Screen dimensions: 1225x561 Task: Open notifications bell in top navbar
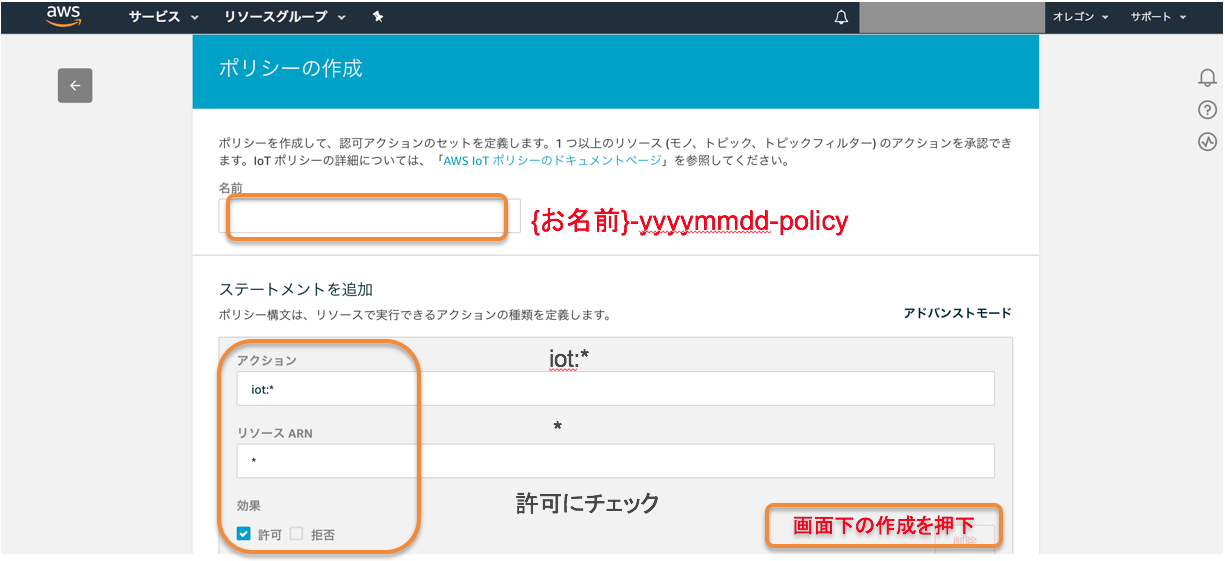click(841, 17)
